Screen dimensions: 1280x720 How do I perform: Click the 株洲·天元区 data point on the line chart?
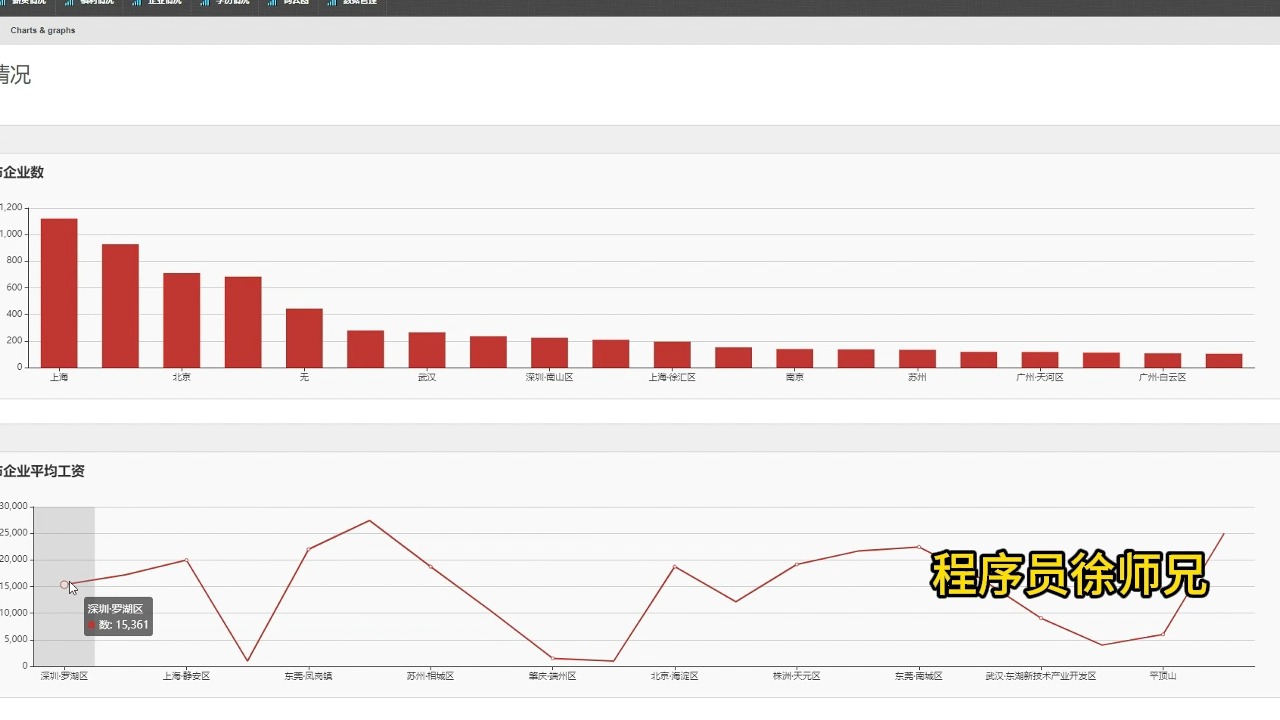tap(797, 564)
